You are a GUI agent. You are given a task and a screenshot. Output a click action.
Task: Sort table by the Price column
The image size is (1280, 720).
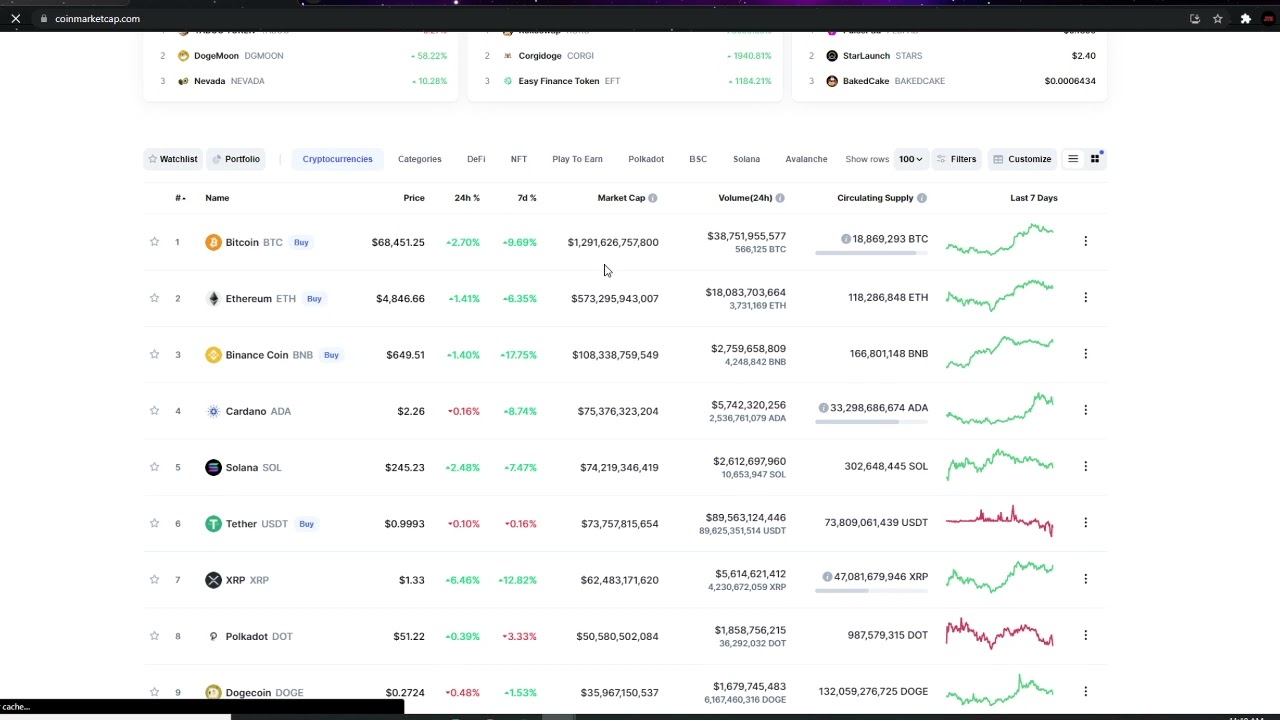tap(414, 198)
